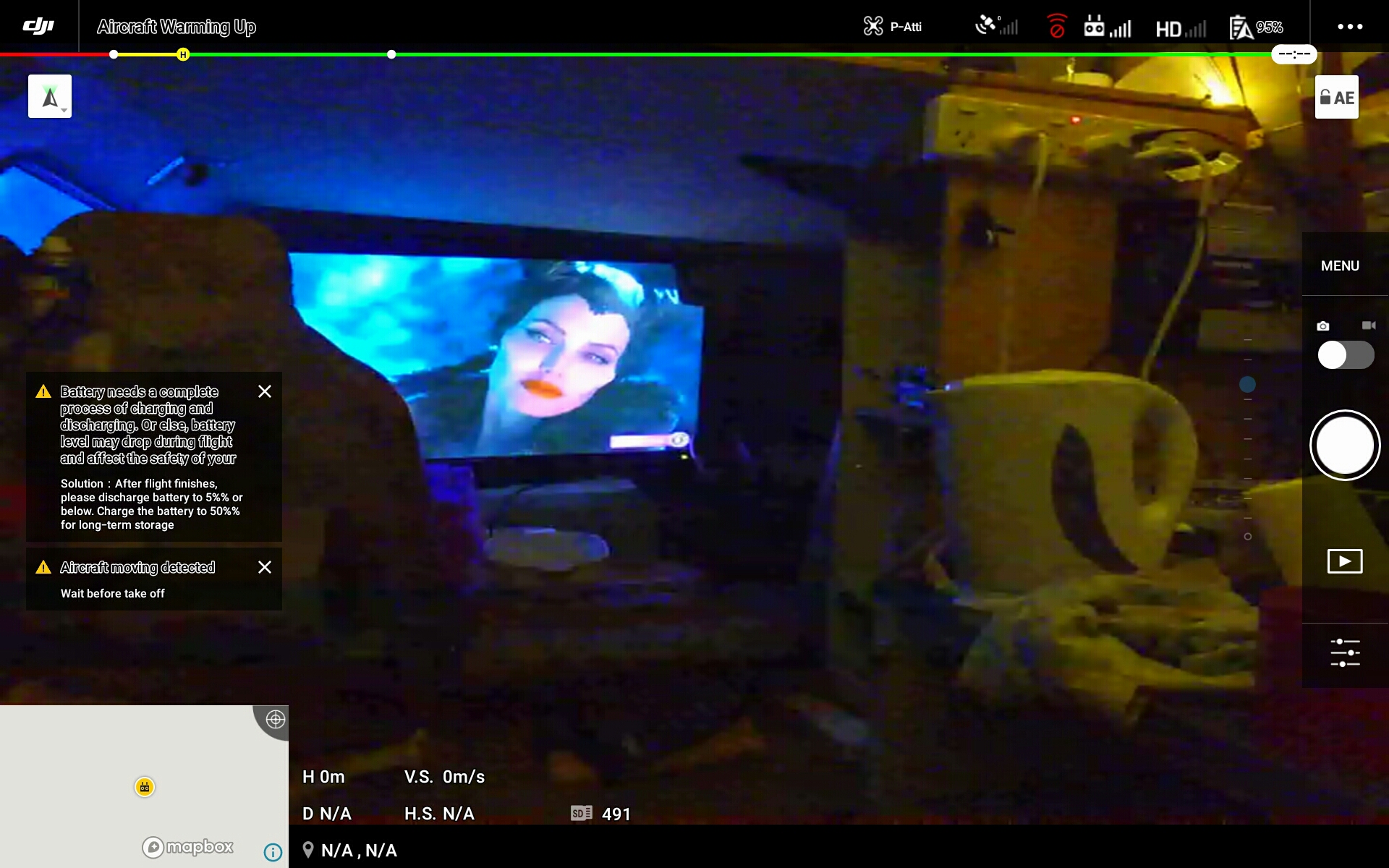Adjust the gimbal pitch slider handle
This screenshot has height=868, width=1389.
pyautogui.click(x=1247, y=384)
